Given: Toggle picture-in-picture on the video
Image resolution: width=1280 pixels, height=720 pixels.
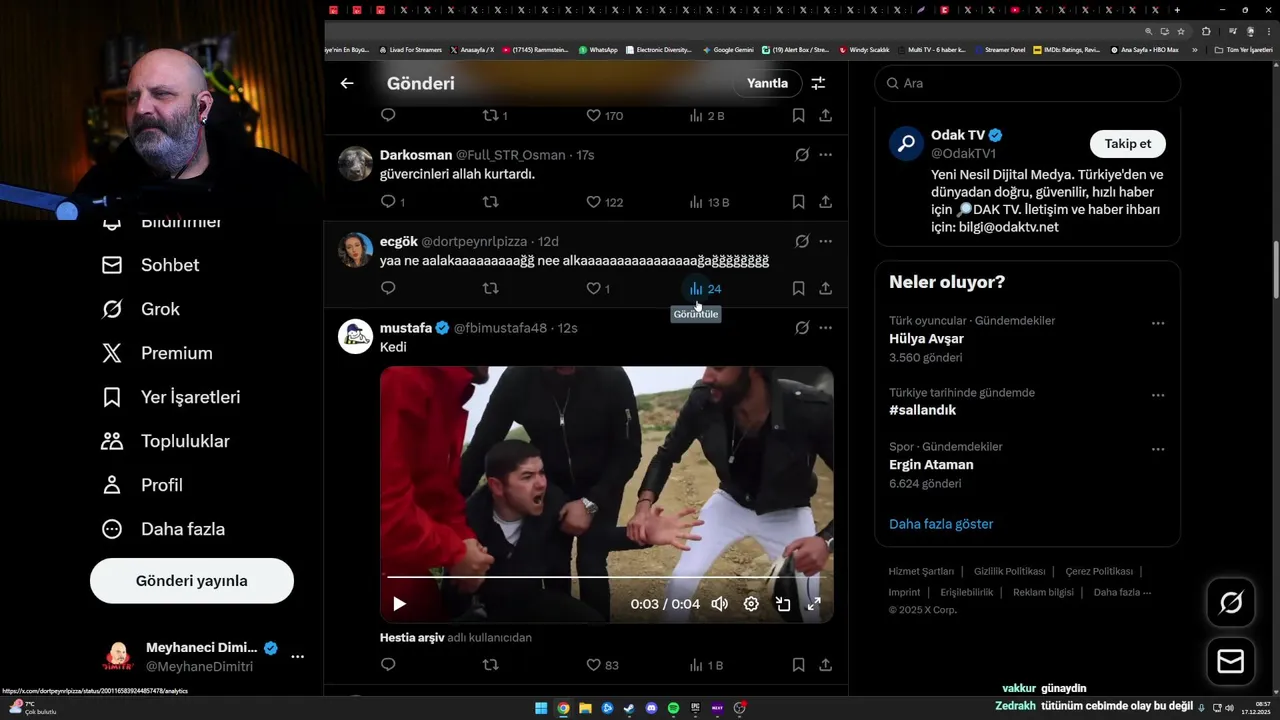Looking at the screenshot, I should pyautogui.click(x=783, y=604).
